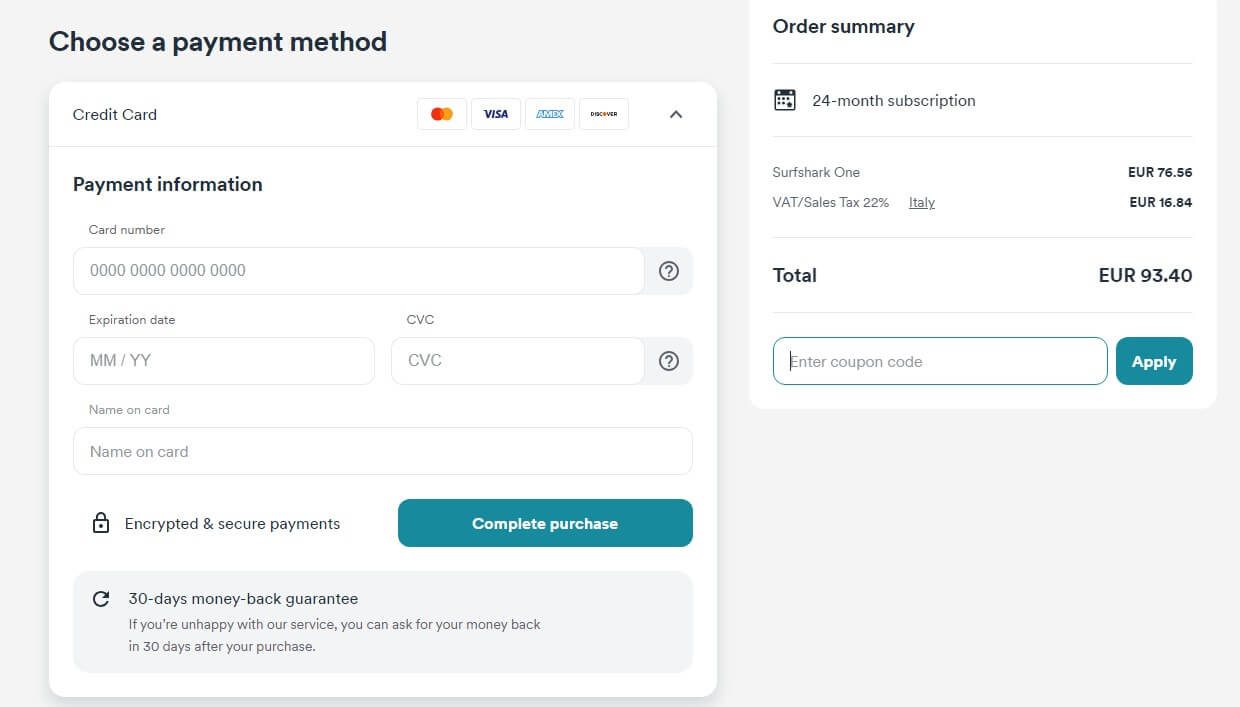Focus the CVC input field
The image size is (1240, 707).
[518, 361]
